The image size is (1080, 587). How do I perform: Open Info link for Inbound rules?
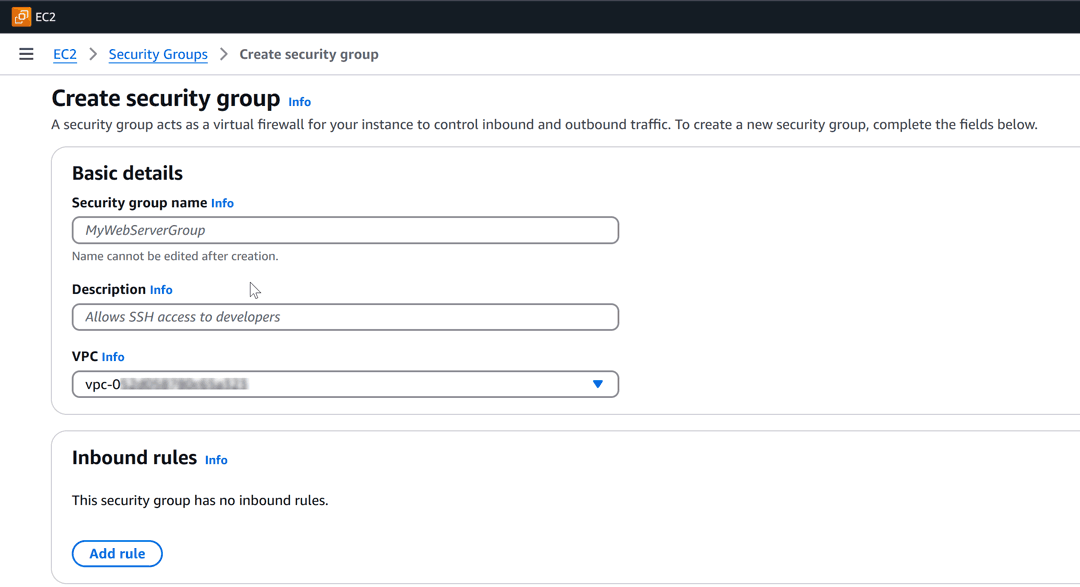tap(216, 460)
